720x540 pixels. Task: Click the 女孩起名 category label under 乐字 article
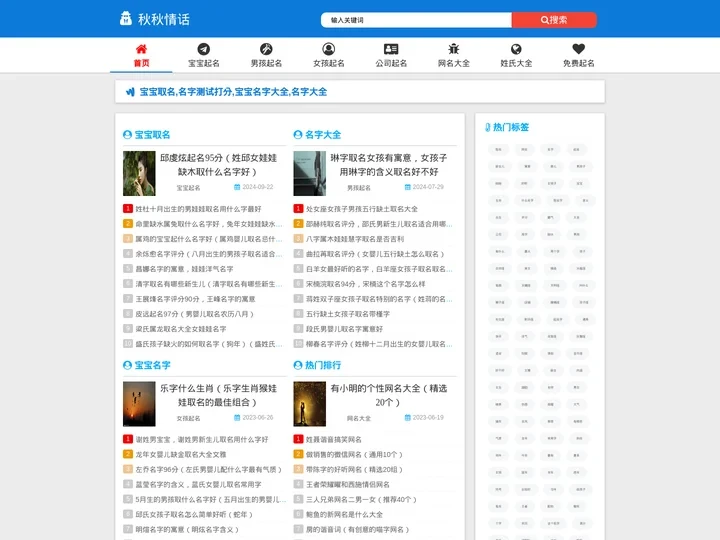188,418
